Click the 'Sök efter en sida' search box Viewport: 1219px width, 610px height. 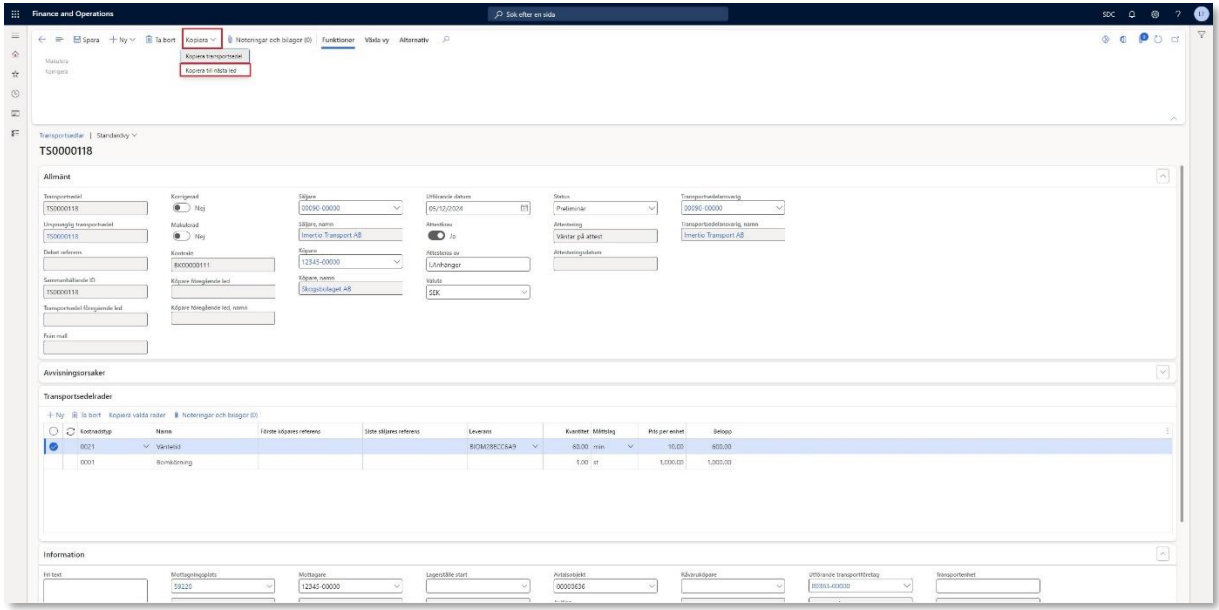608,13
